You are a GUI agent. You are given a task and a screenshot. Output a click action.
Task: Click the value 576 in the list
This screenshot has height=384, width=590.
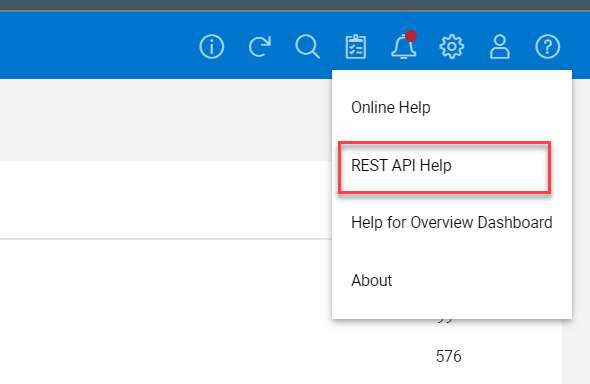[x=449, y=357]
